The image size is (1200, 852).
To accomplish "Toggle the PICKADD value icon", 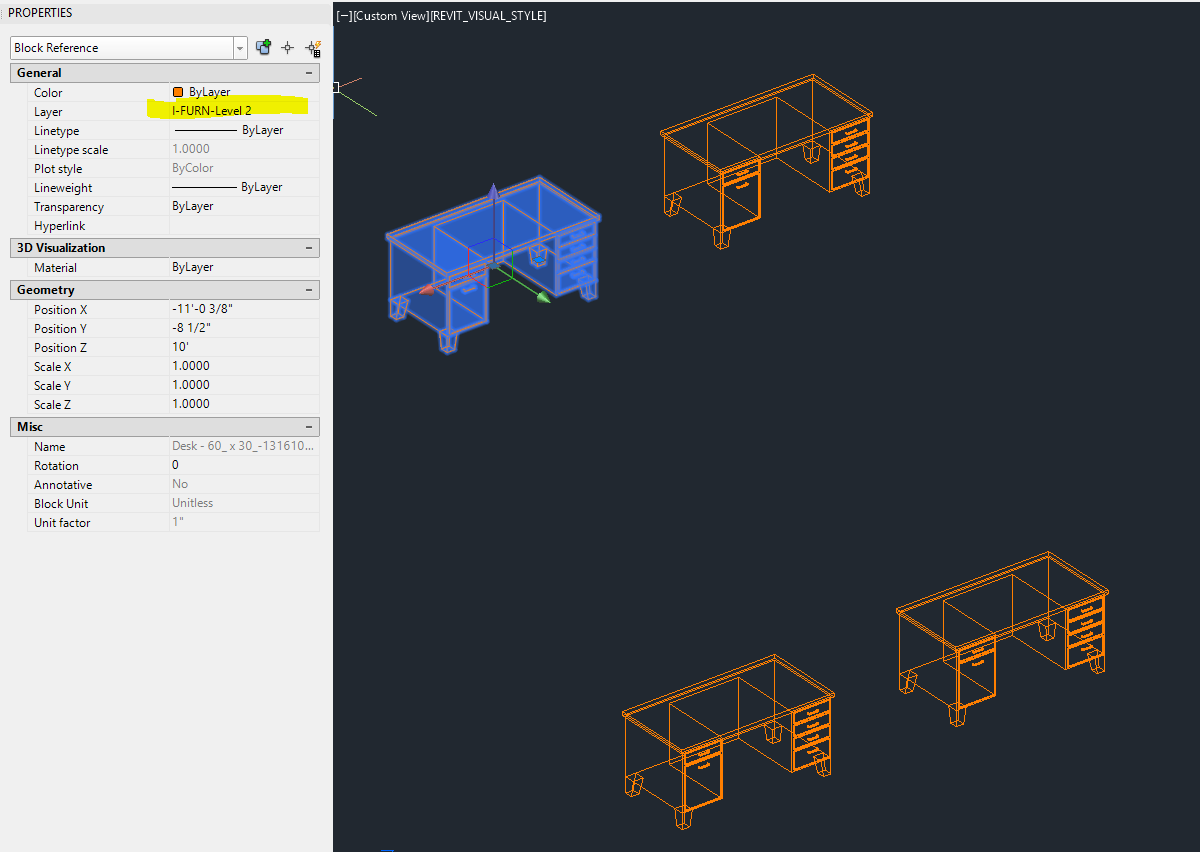I will 263,47.
